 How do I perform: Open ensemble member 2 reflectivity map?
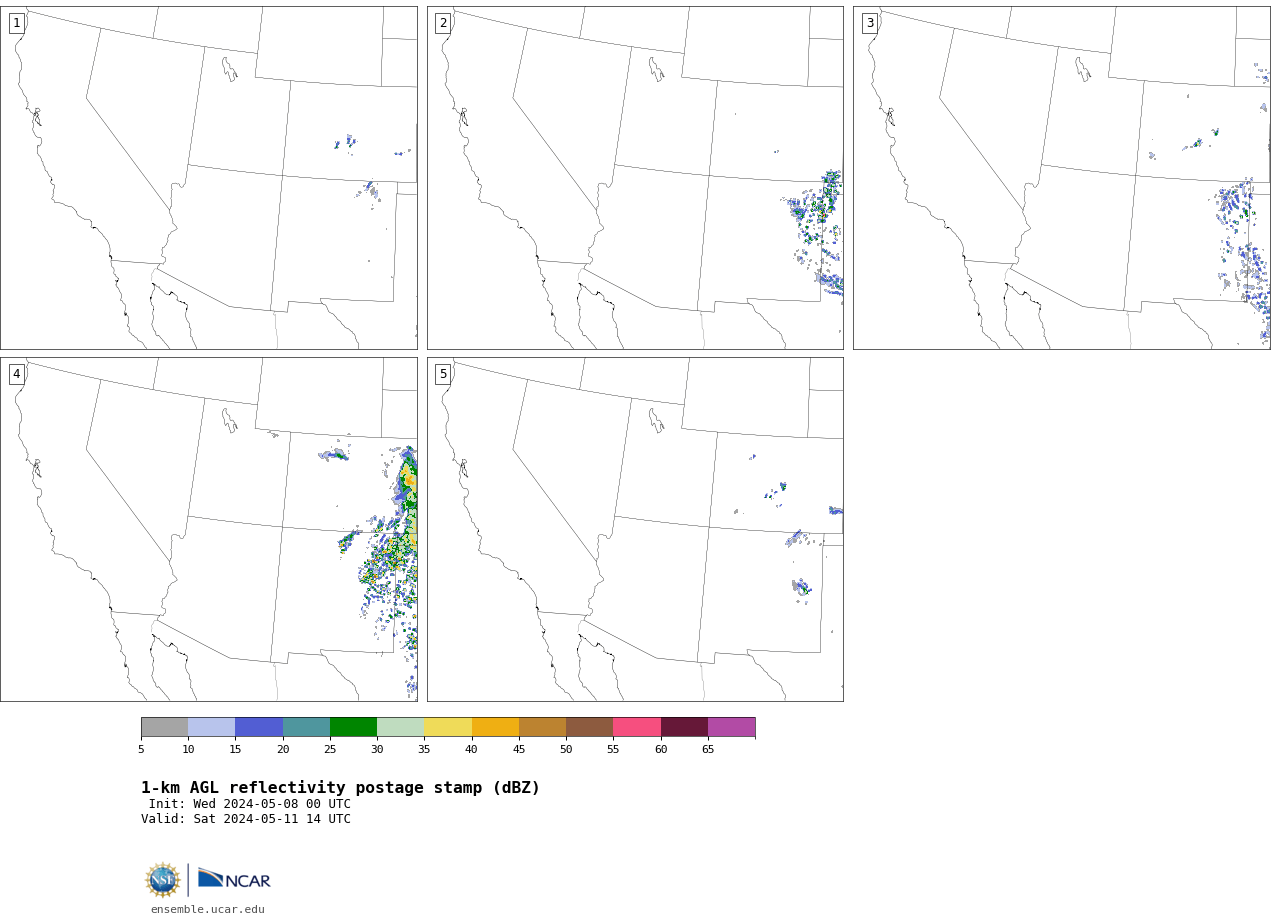(635, 178)
